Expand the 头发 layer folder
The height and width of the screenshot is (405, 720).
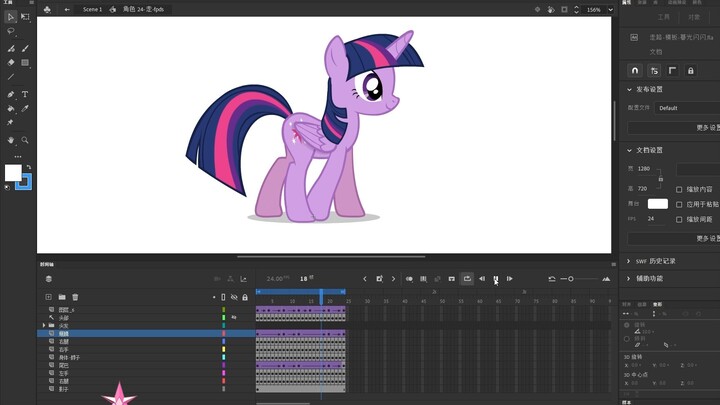[x=44, y=325]
